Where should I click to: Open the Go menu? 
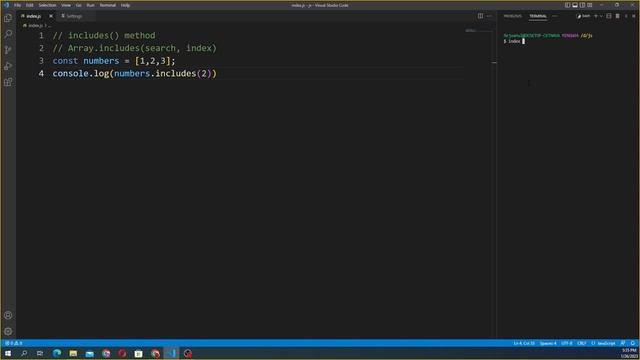(x=78, y=5)
